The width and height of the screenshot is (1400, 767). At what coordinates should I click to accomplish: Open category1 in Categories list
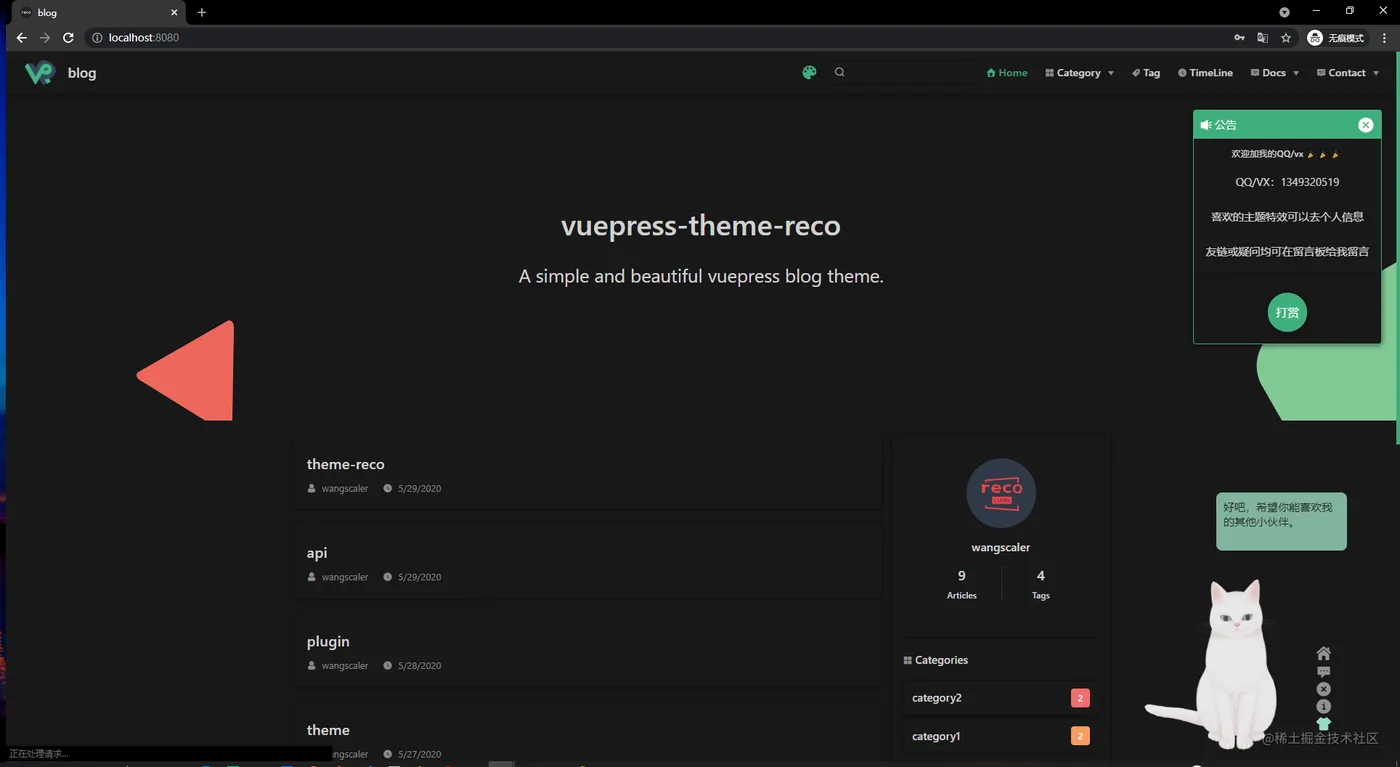pos(1000,736)
